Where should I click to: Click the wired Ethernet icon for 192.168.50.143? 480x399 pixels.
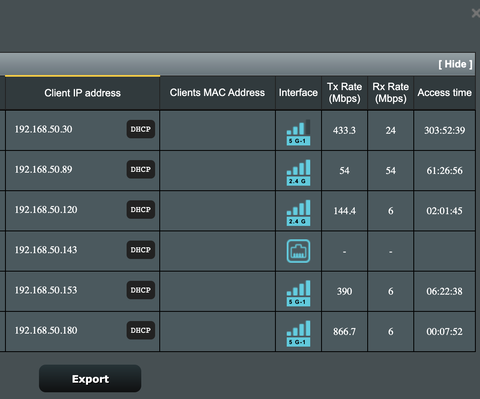click(298, 251)
